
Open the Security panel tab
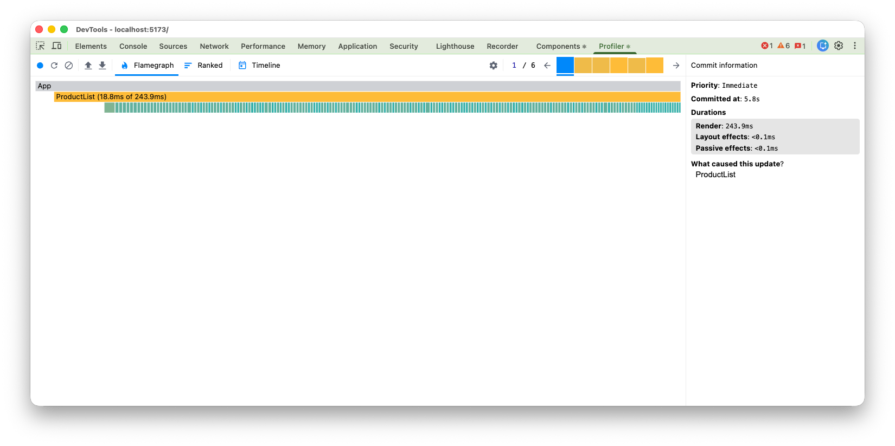404,46
